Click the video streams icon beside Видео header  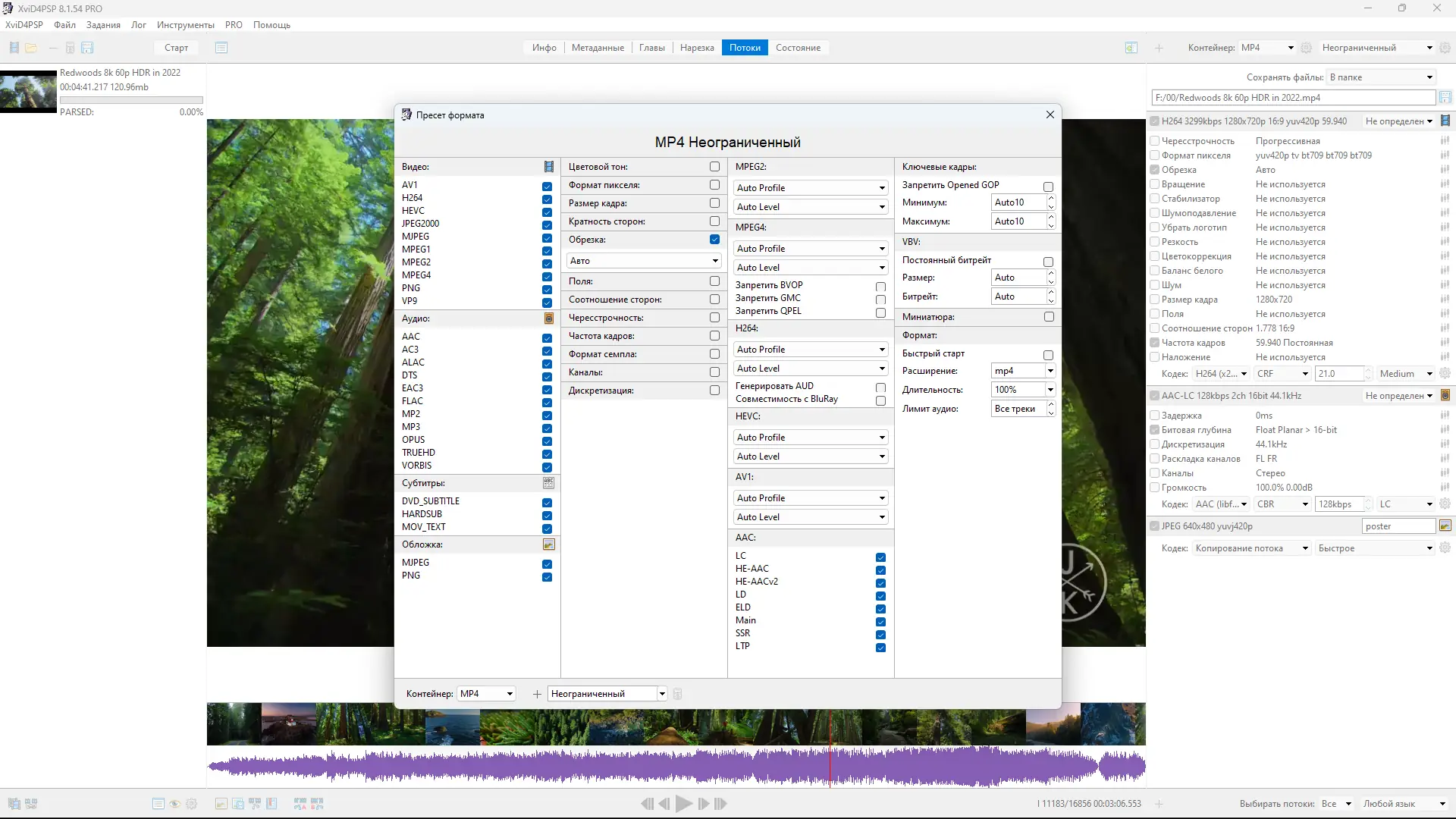coord(548,167)
